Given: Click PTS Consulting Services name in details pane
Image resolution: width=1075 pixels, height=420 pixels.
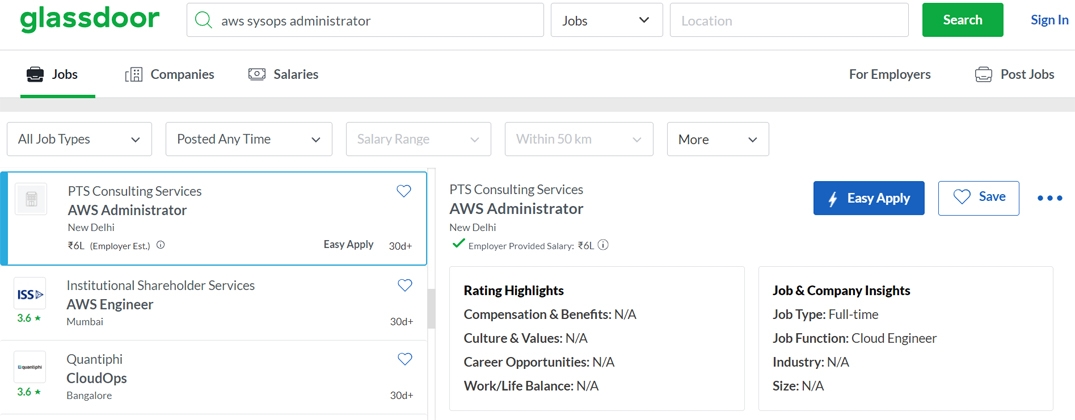Looking at the screenshot, I should pyautogui.click(x=516, y=189).
